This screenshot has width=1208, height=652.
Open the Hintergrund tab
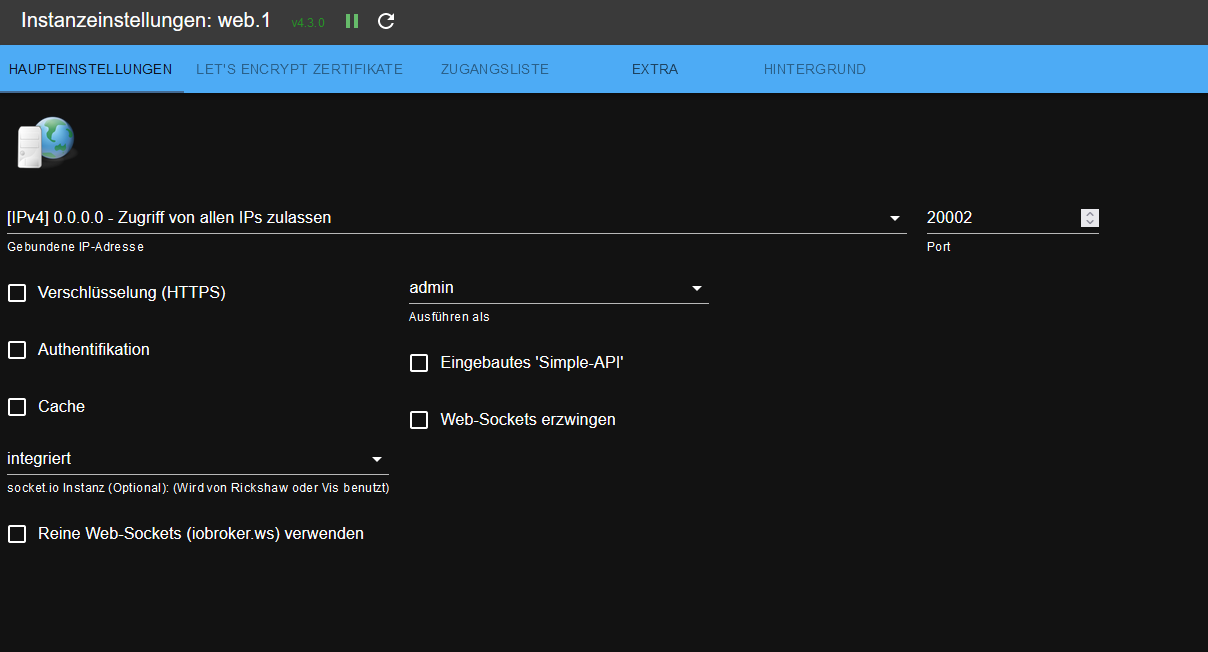point(815,70)
